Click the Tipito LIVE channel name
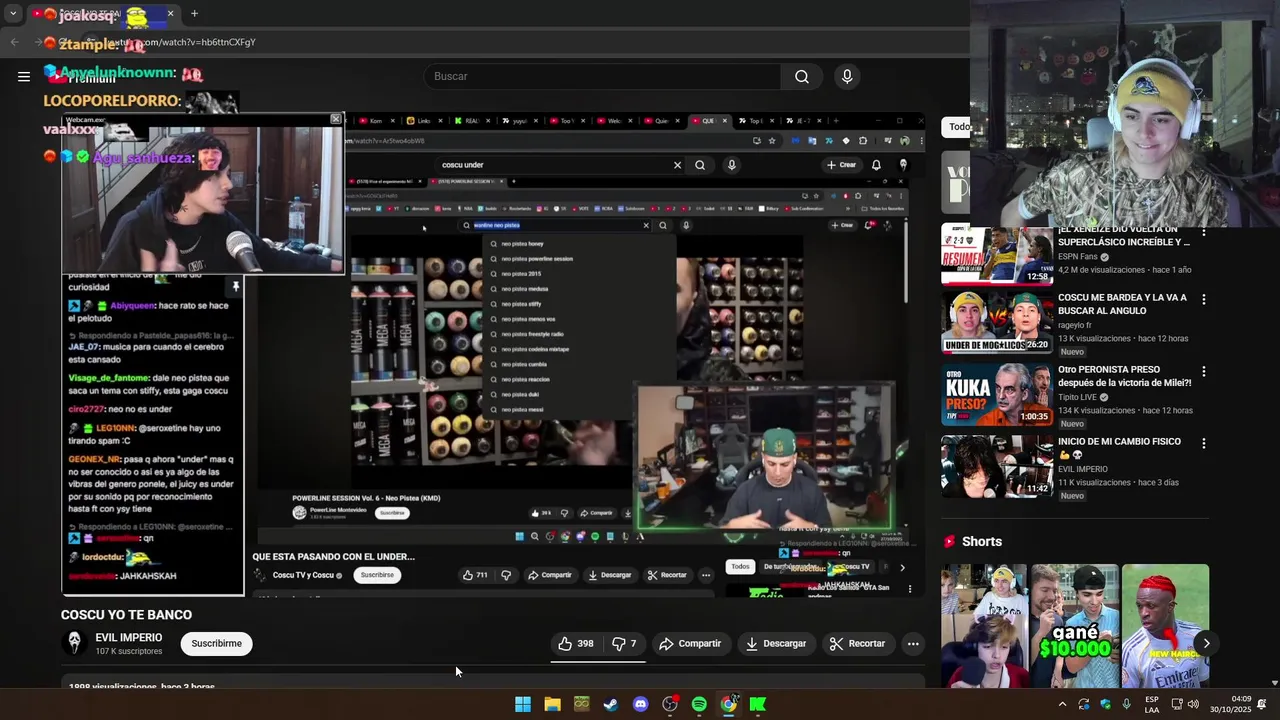Viewport: 1280px width, 720px height. click(x=1078, y=397)
